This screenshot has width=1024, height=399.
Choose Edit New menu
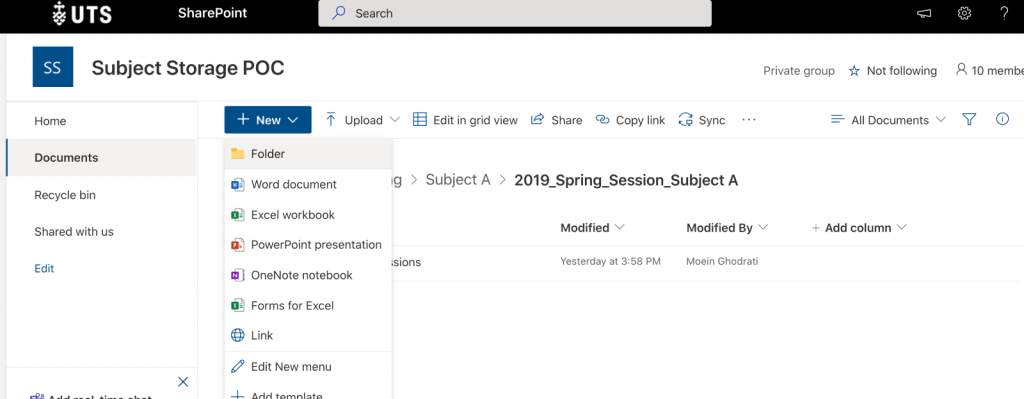tap(308, 367)
